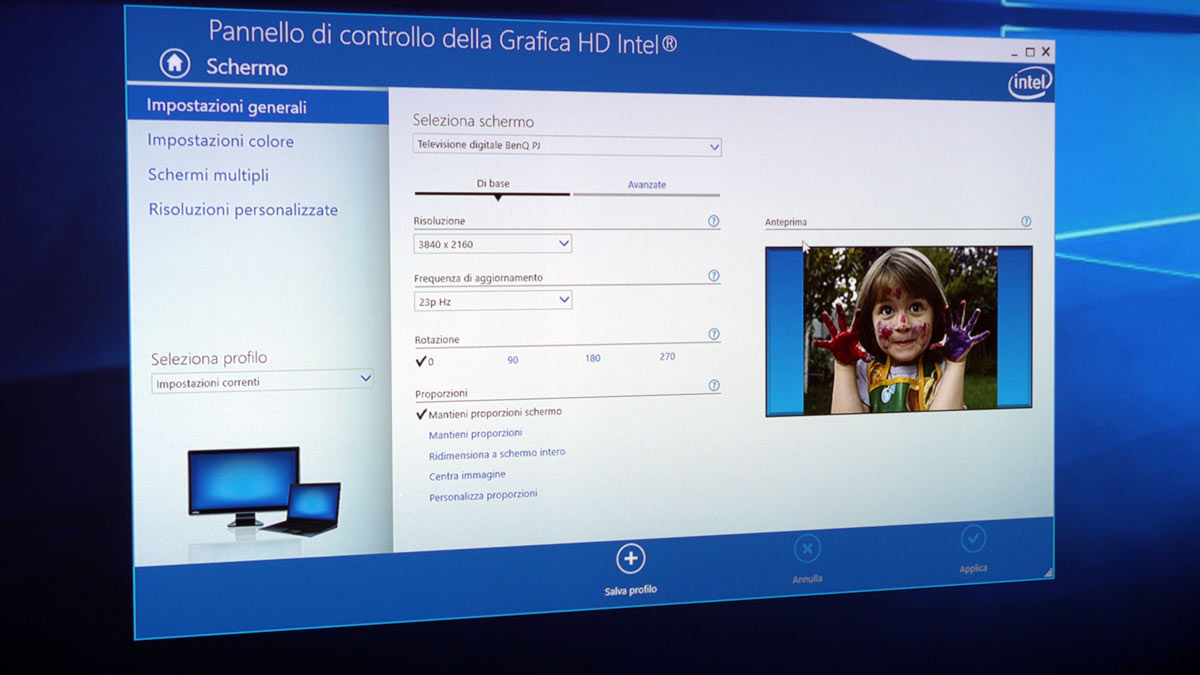Switch to the Di base tab
Screen dimensions: 1200x675
(492, 184)
